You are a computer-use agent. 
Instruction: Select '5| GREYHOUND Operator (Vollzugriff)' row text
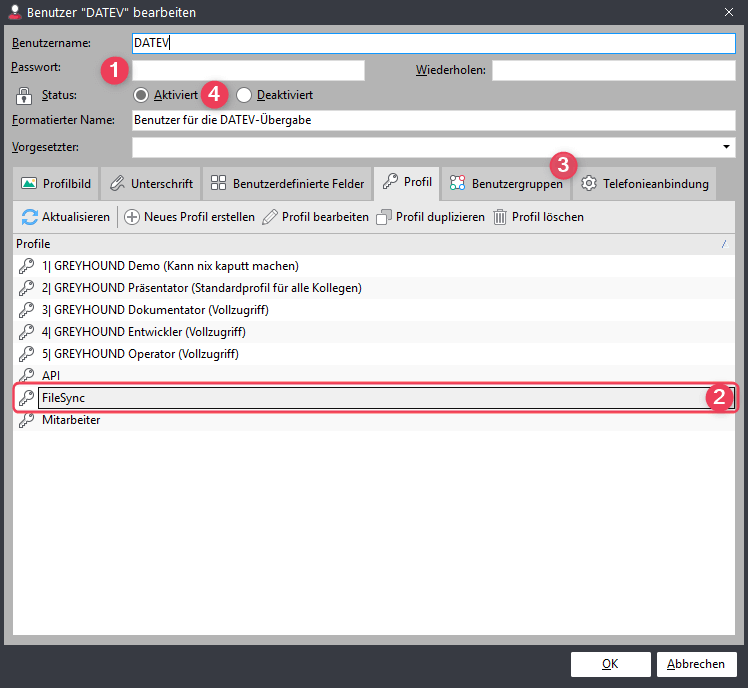[x=140, y=354]
